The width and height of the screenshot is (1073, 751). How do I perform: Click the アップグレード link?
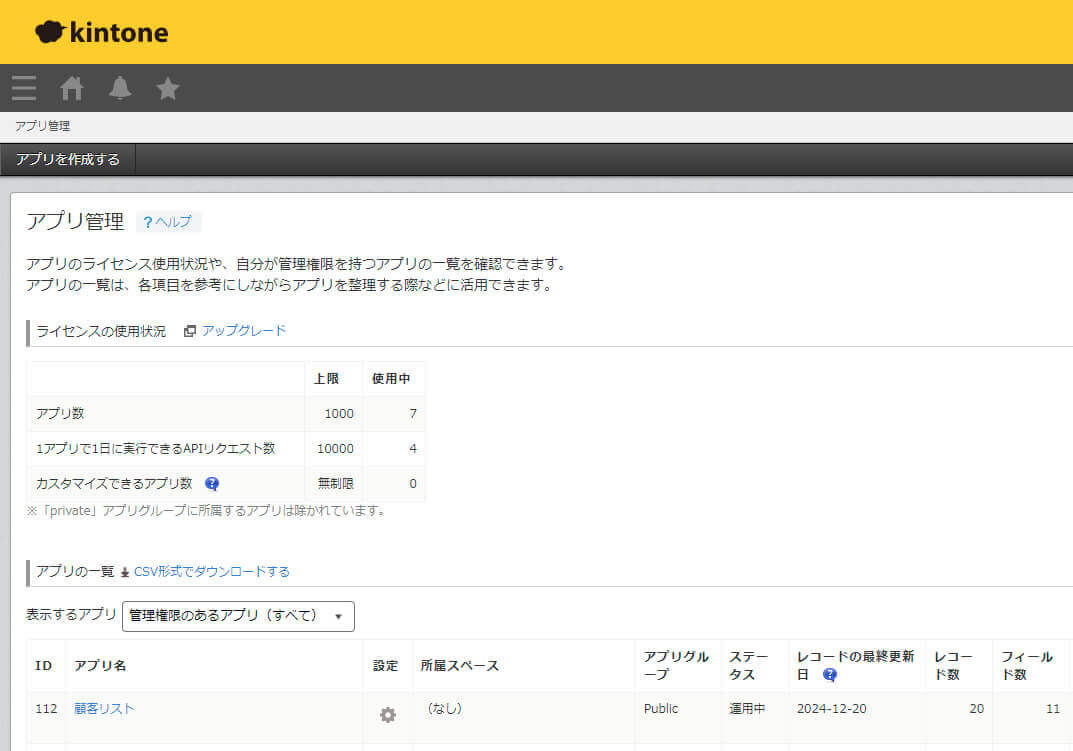coord(243,330)
